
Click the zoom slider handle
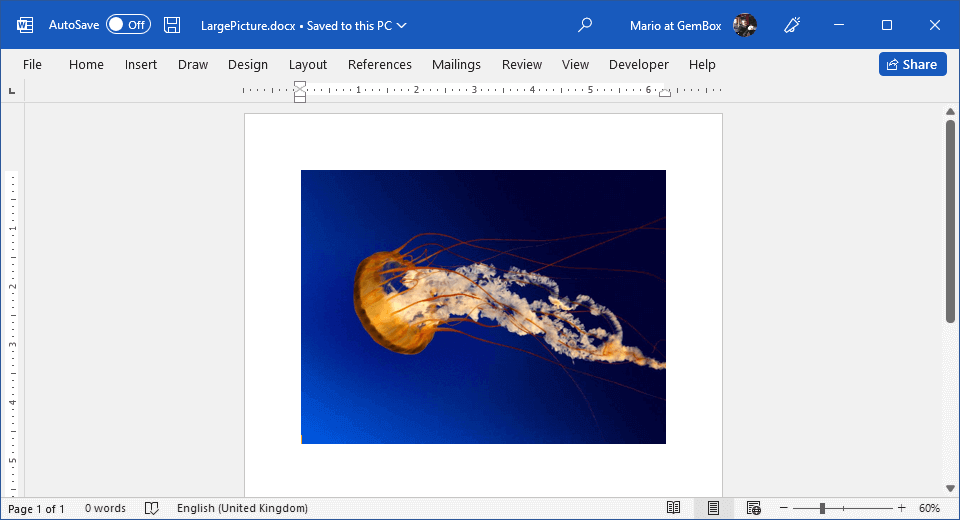(822, 508)
